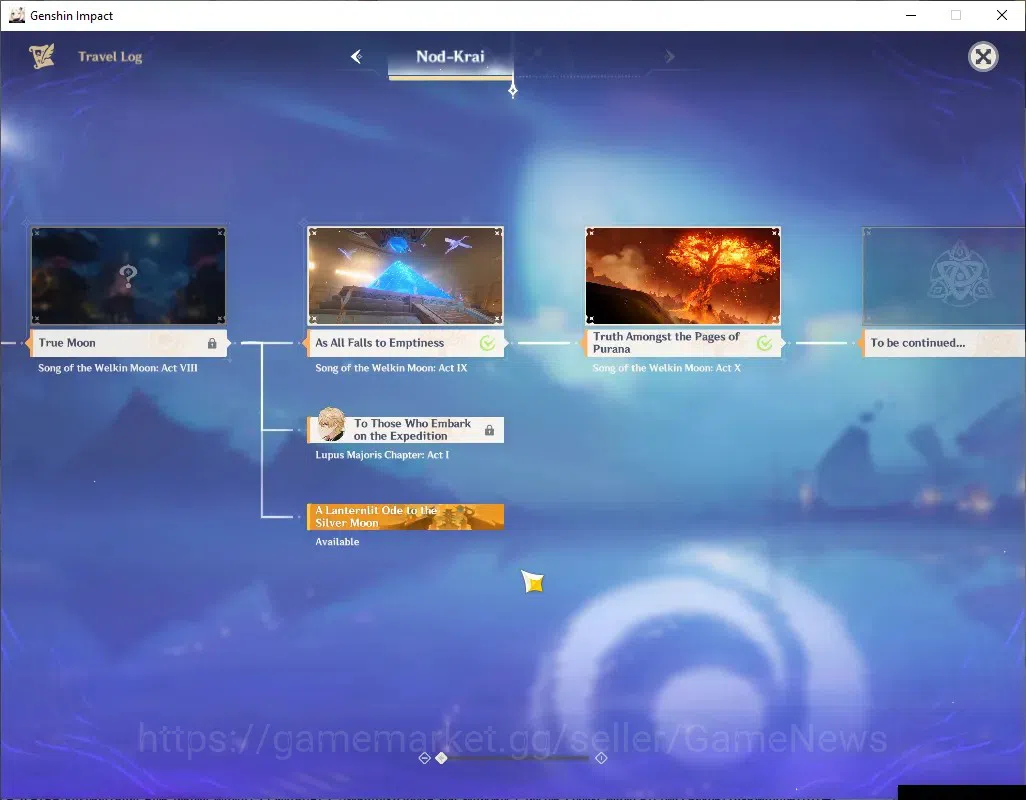Click the Travel Log scroll icon
Image resolution: width=1026 pixels, height=800 pixels.
tap(42, 56)
